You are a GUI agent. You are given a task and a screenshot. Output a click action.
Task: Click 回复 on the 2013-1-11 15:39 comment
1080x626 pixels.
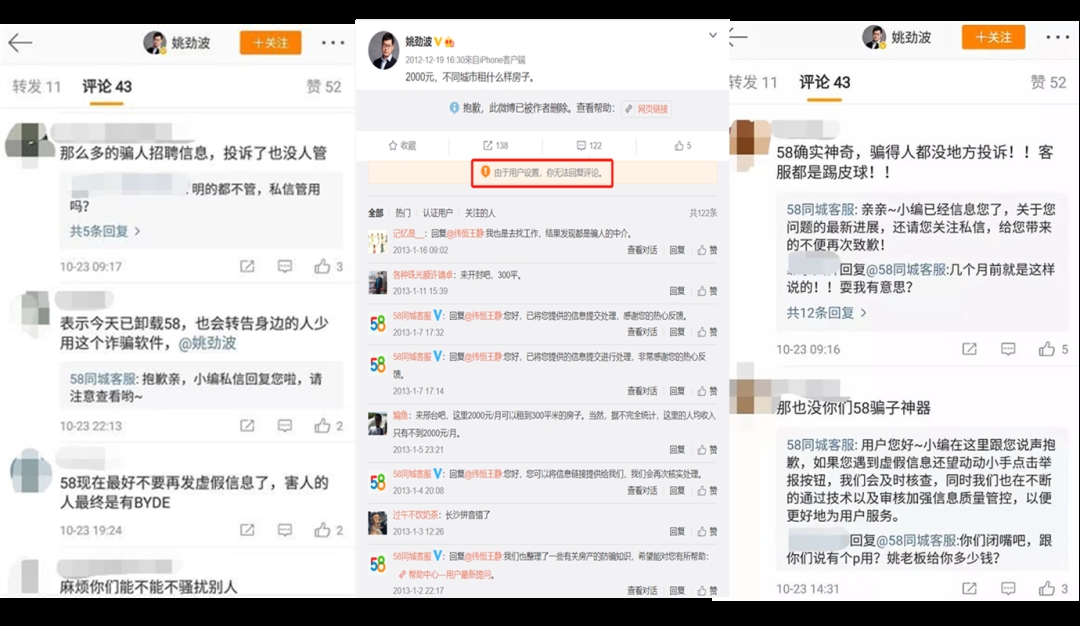(x=677, y=291)
